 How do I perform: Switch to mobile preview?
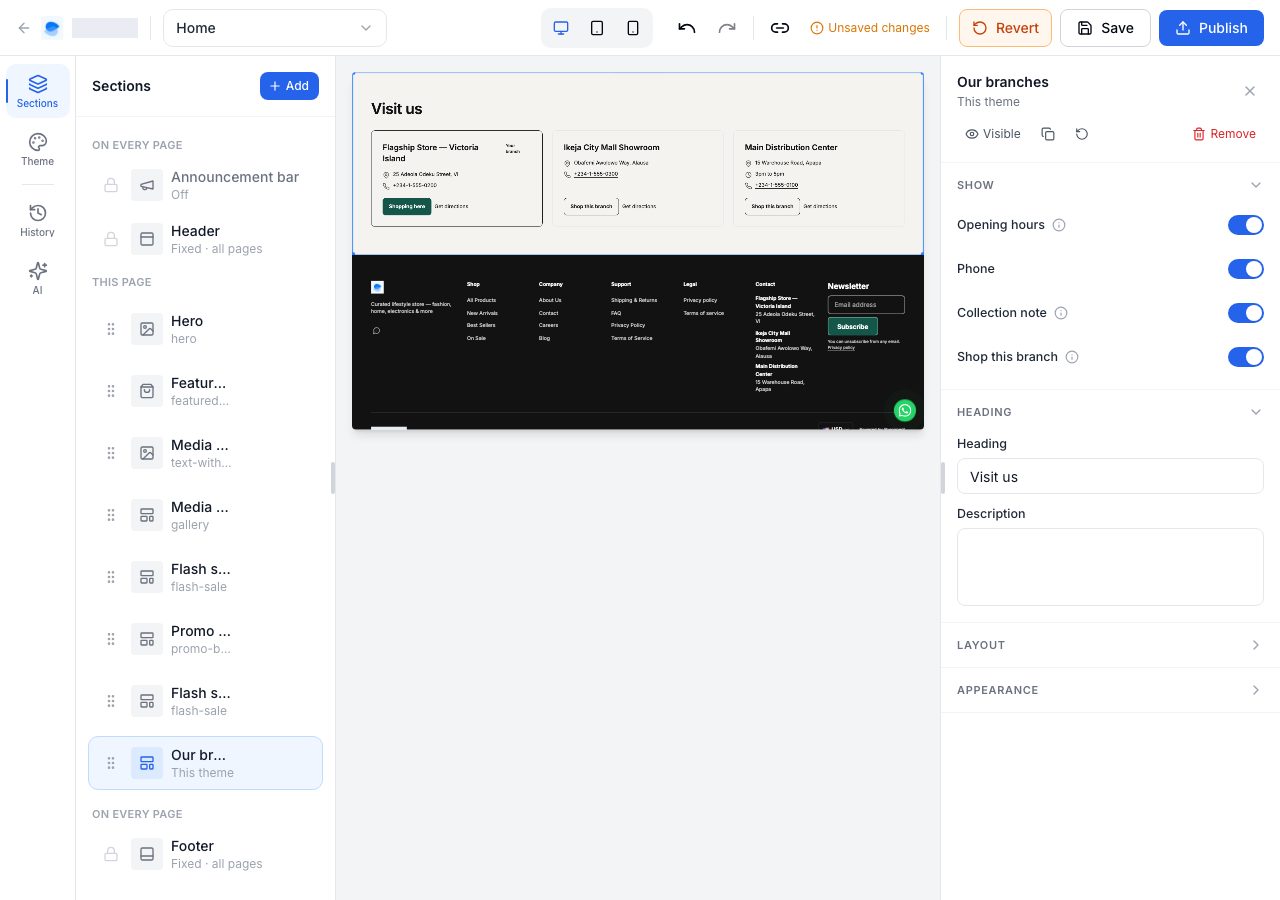click(633, 28)
